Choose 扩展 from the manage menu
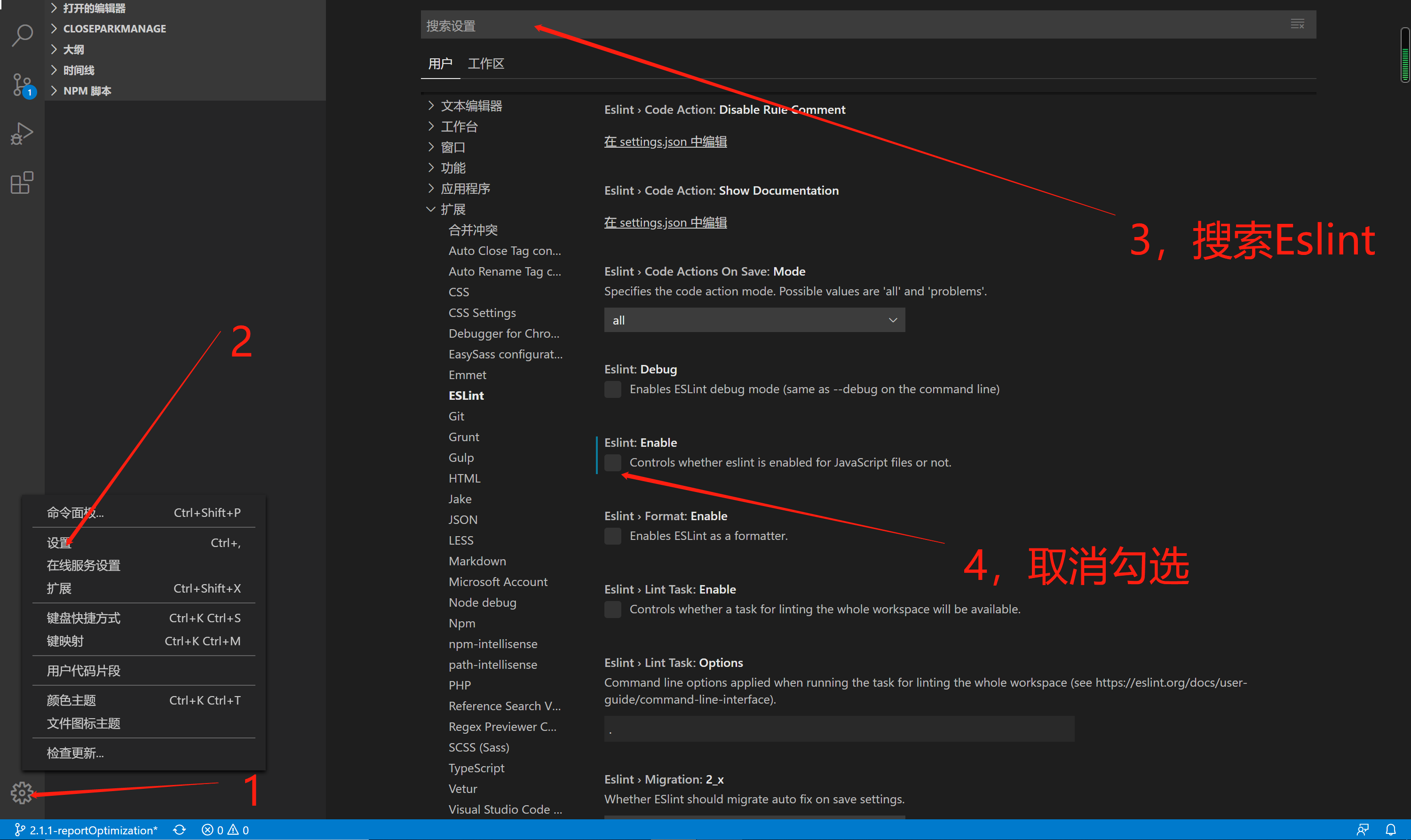1411x840 pixels. tap(144, 589)
